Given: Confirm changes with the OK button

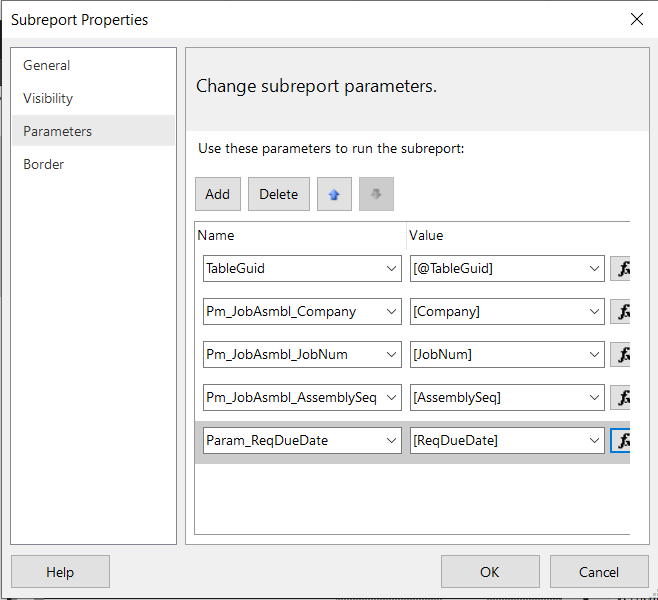Looking at the screenshot, I should tap(490, 572).
